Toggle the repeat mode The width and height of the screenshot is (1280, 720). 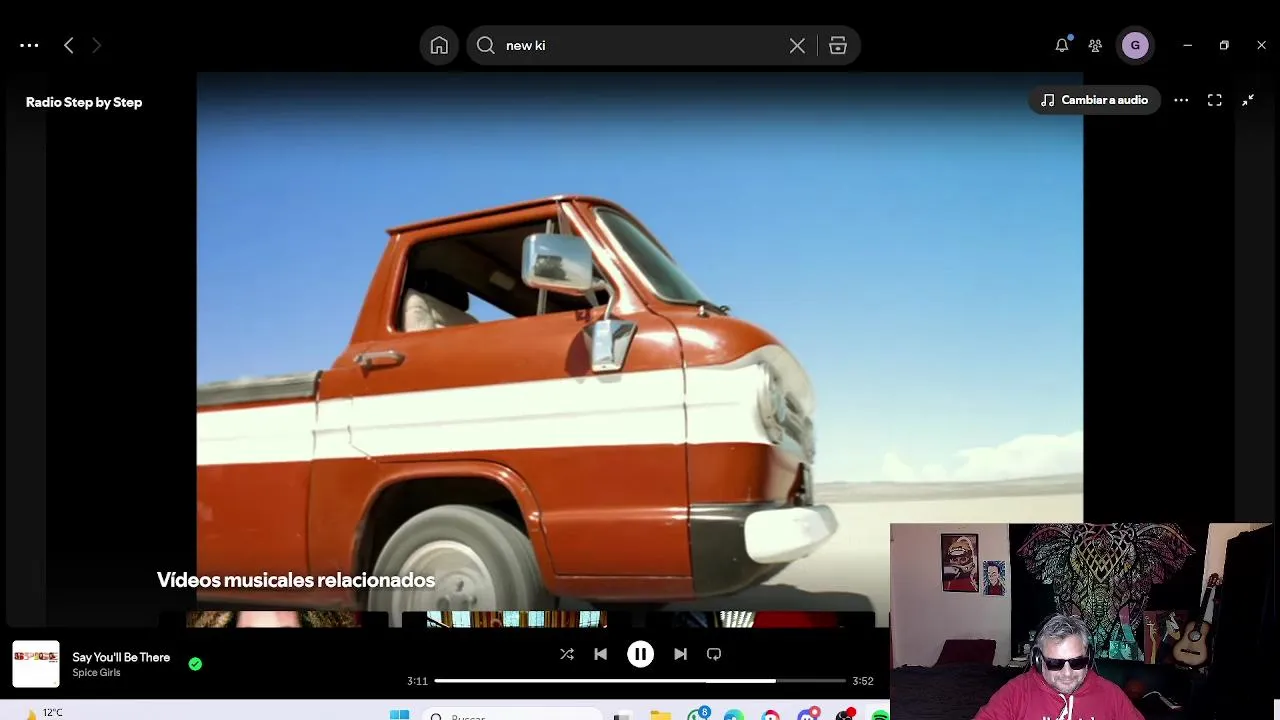coord(714,654)
